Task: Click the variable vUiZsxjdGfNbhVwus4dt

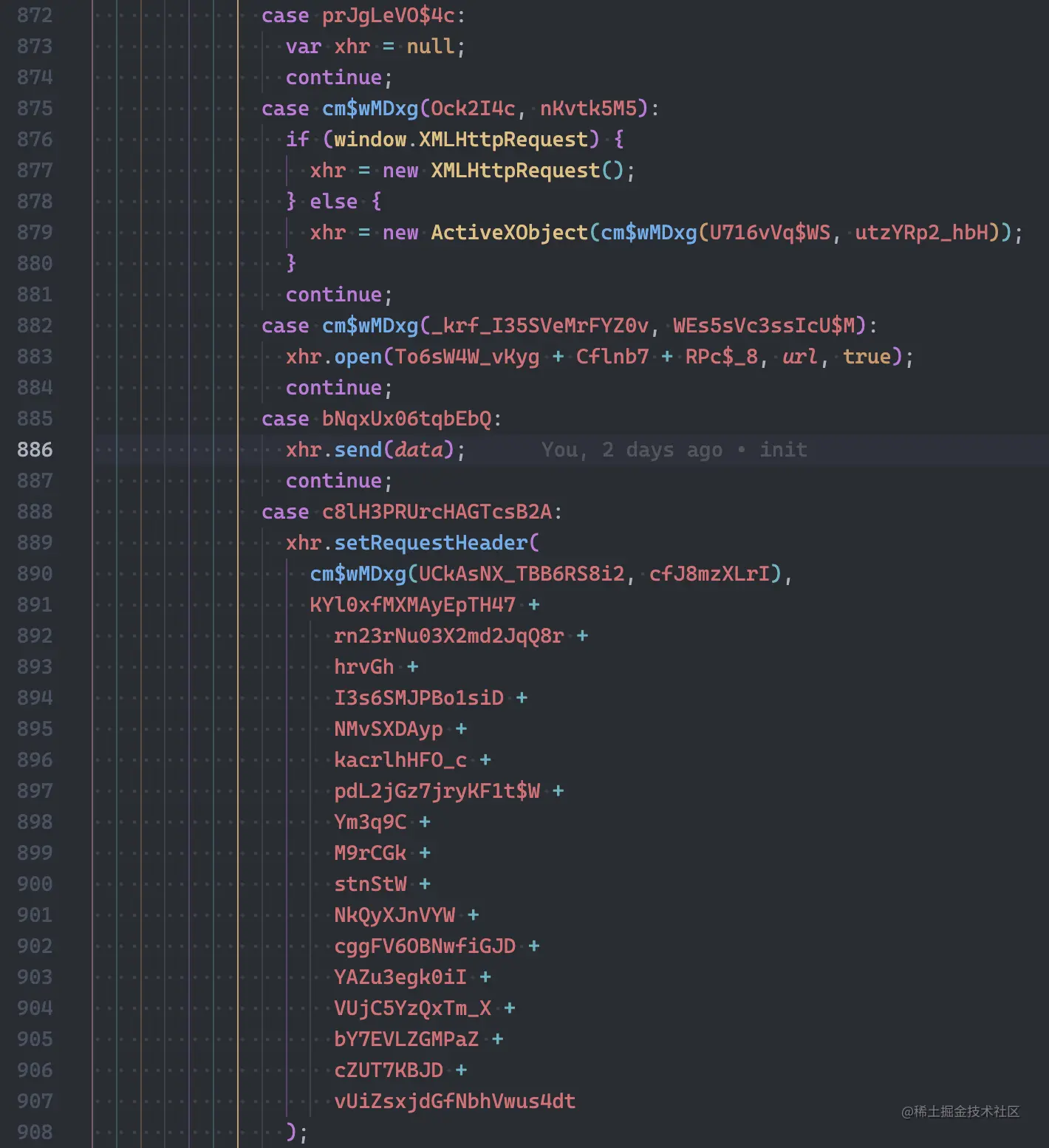Action: click(455, 1101)
